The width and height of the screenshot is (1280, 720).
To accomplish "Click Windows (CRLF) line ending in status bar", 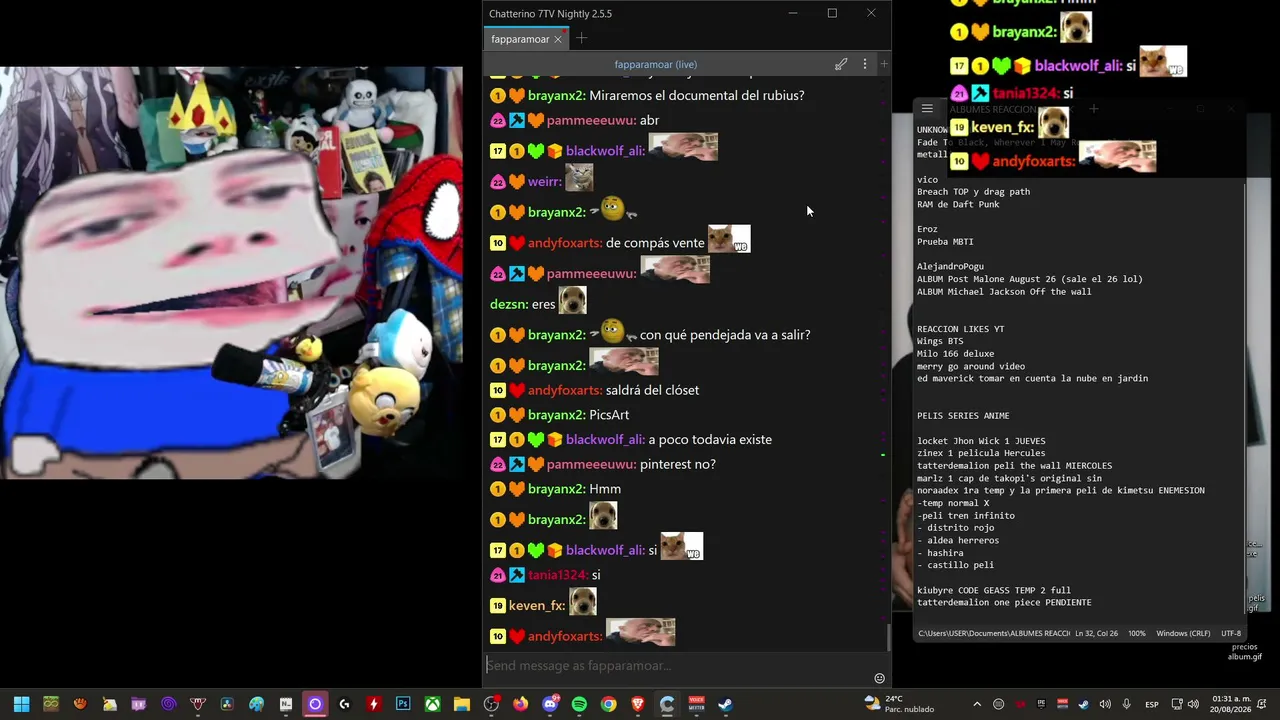I will [1183, 634].
